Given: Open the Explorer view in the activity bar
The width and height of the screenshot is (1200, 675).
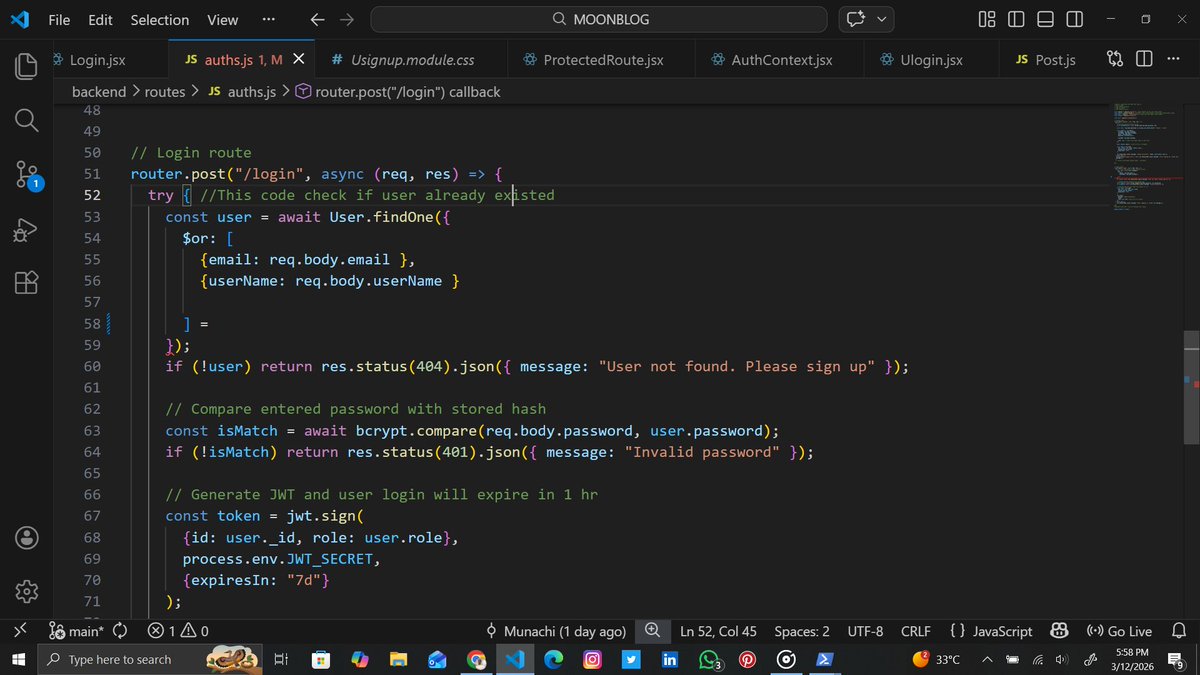Looking at the screenshot, I should click(x=27, y=66).
